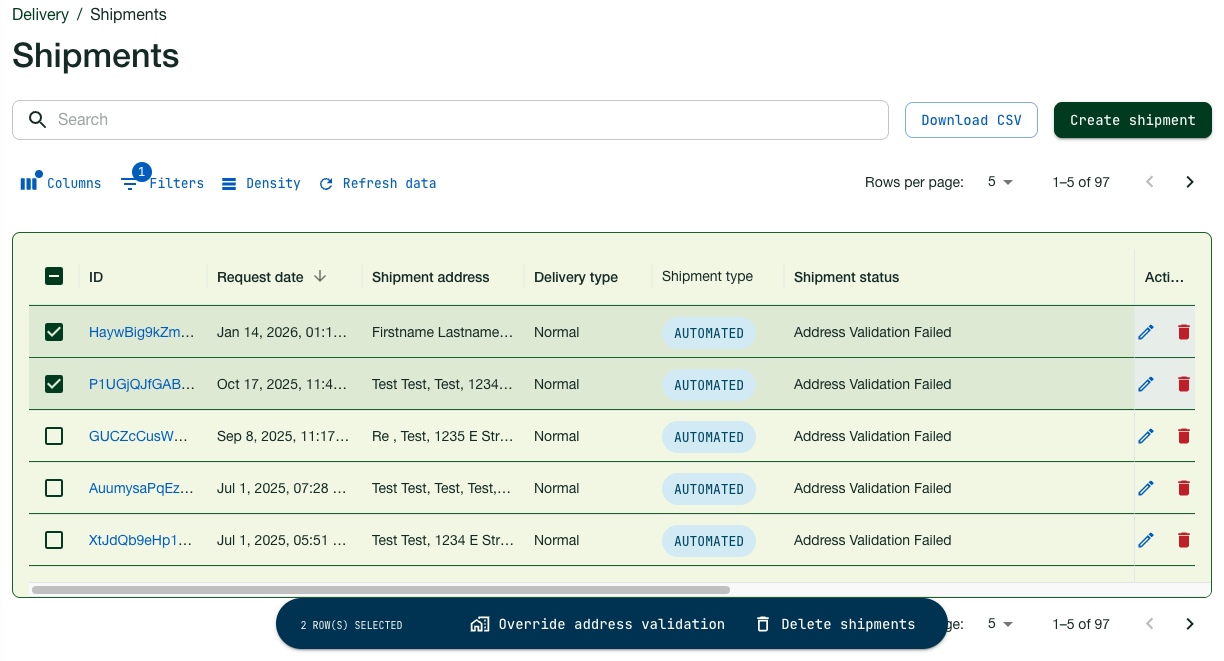1224x661 pixels.
Task: Delete shipment P1UGjQJfGAB using trash icon
Action: 1184,384
